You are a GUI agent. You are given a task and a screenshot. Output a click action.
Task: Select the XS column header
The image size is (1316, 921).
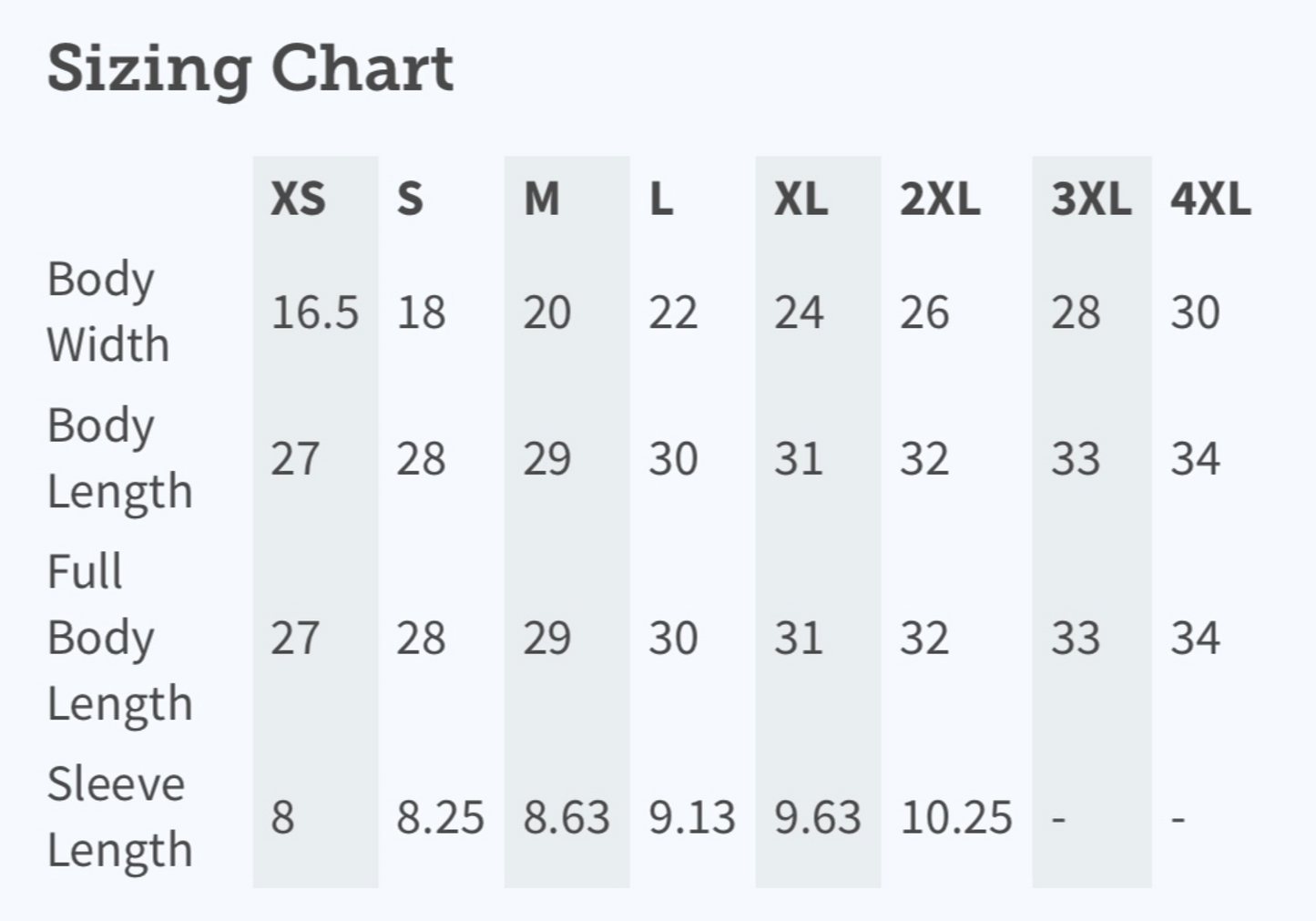pos(298,199)
